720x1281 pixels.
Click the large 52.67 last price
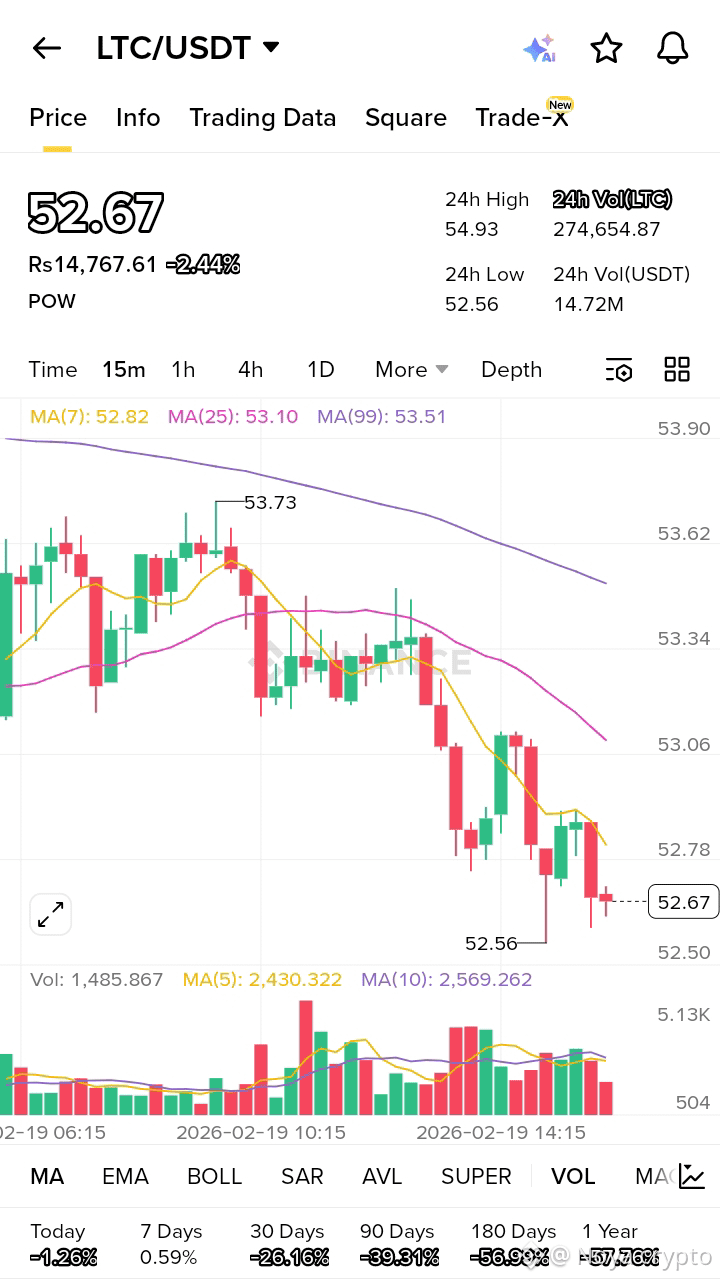(x=95, y=213)
